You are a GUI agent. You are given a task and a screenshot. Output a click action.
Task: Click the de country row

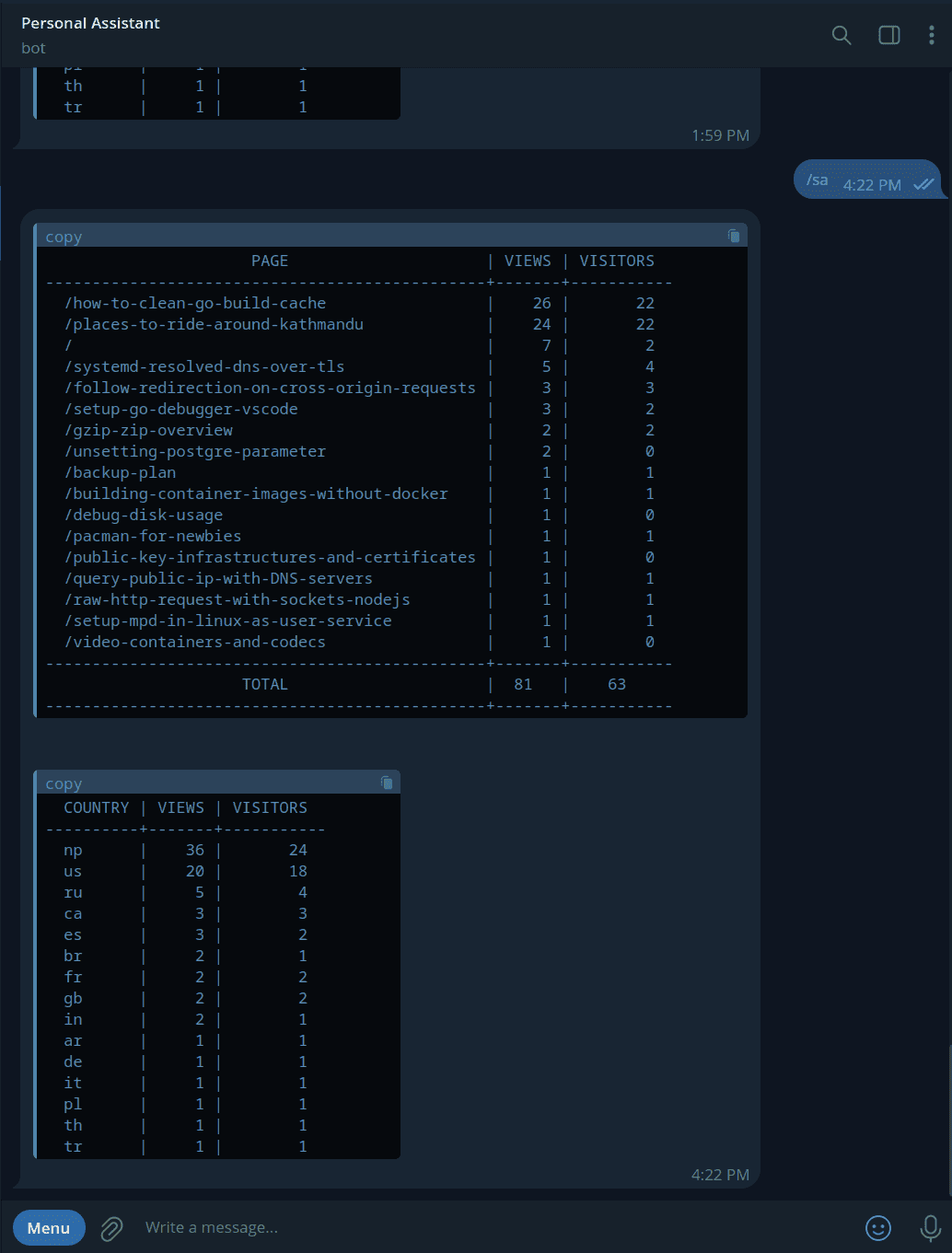coord(184,1062)
